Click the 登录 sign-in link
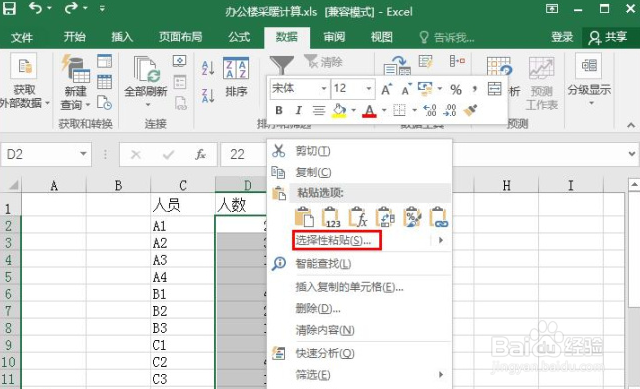Image resolution: width=640 pixels, height=389 pixels. pos(562,37)
